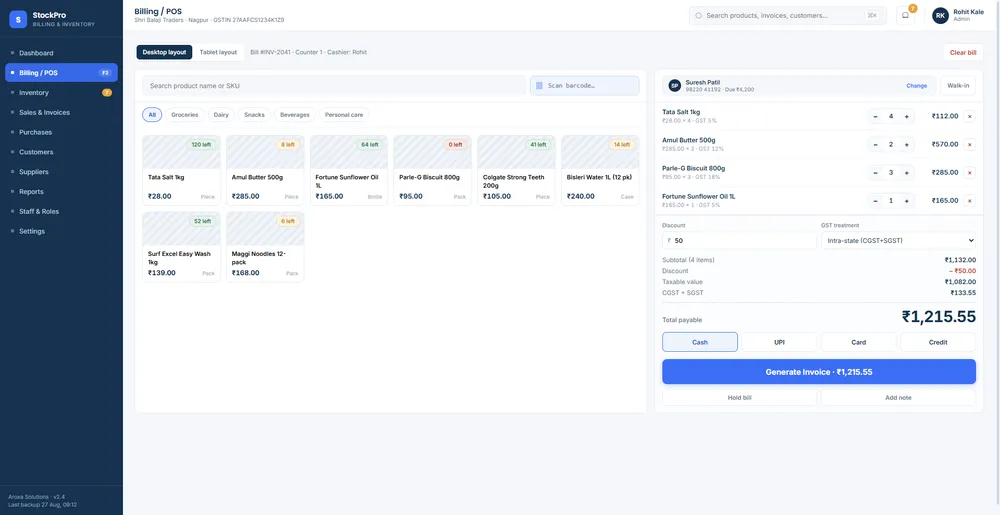The image size is (1000, 515).
Task: Open Inventory in sidebar
Action: [x=61, y=92]
